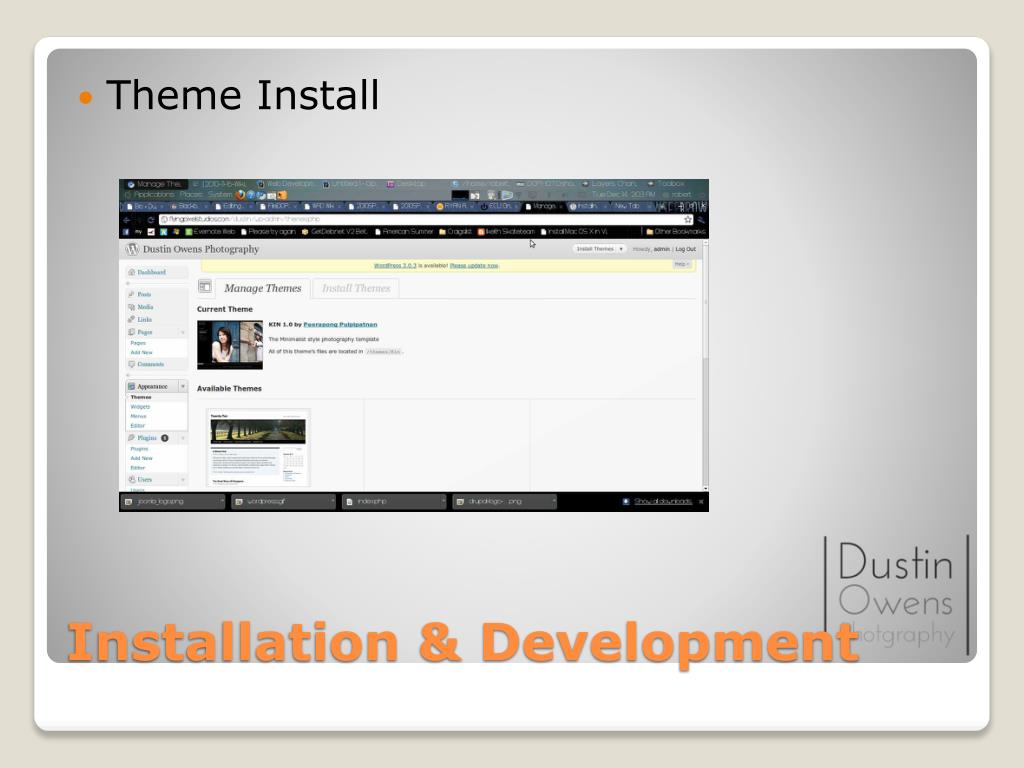This screenshot has height=768, width=1024.
Task: Click the Comments bubble icon
Action: click(x=131, y=364)
